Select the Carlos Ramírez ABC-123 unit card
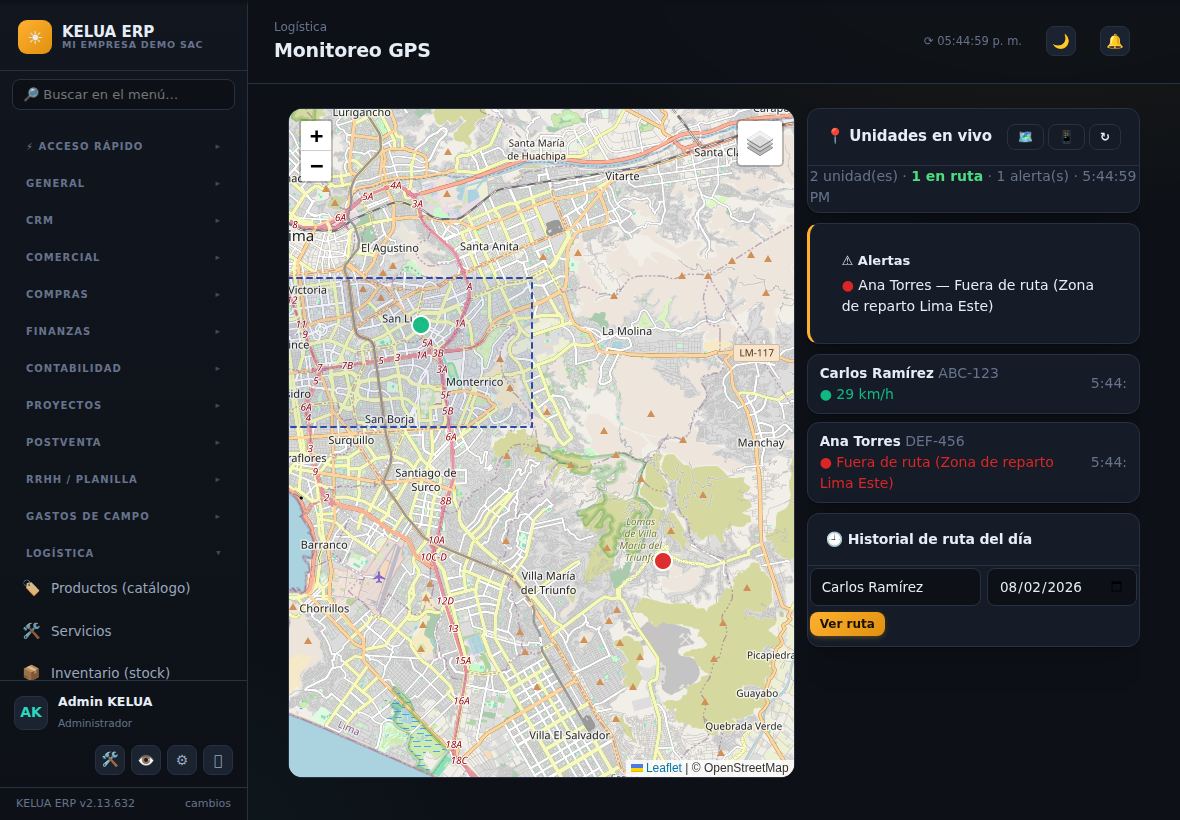 click(x=973, y=384)
